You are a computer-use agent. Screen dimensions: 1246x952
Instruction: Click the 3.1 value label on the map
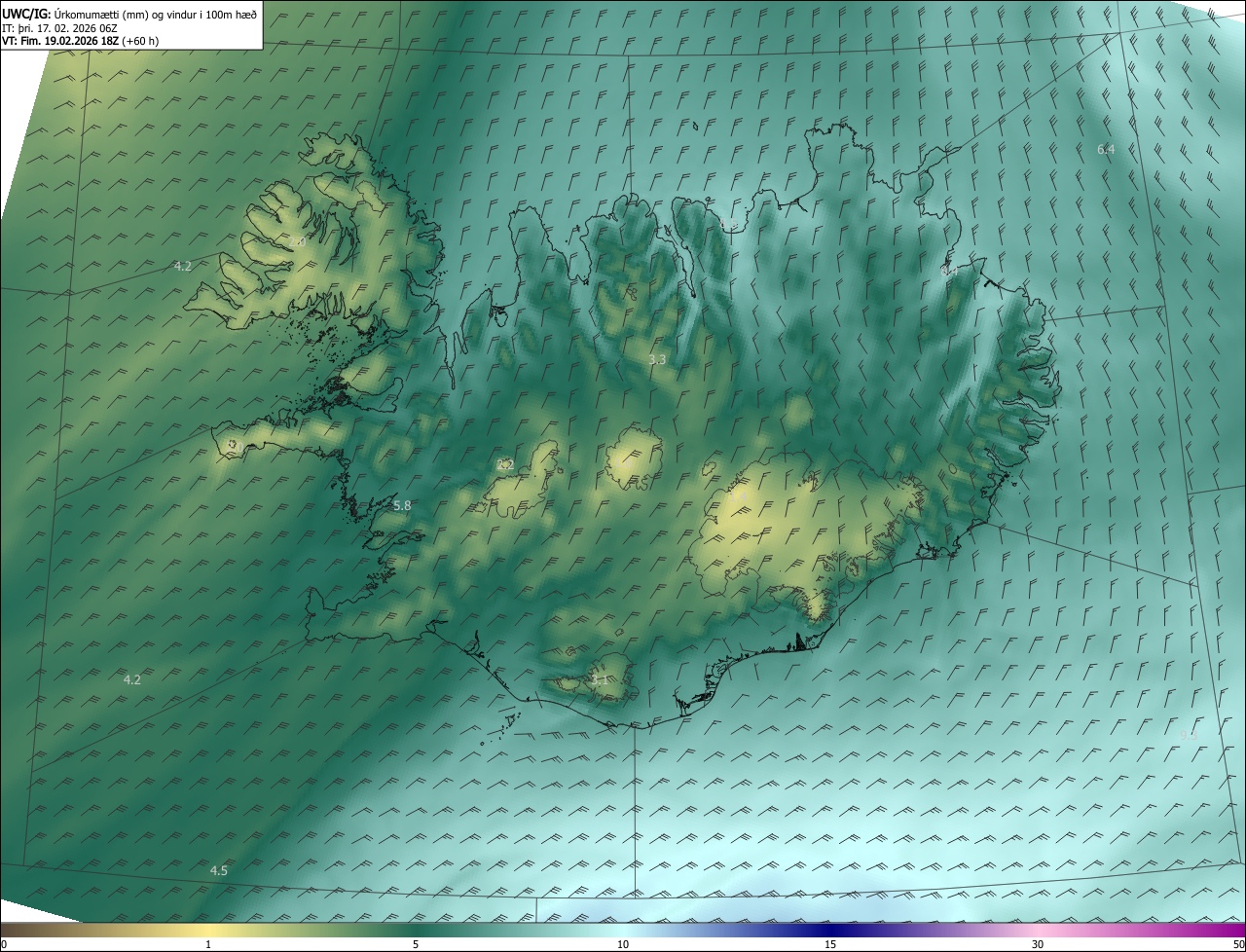click(600, 679)
